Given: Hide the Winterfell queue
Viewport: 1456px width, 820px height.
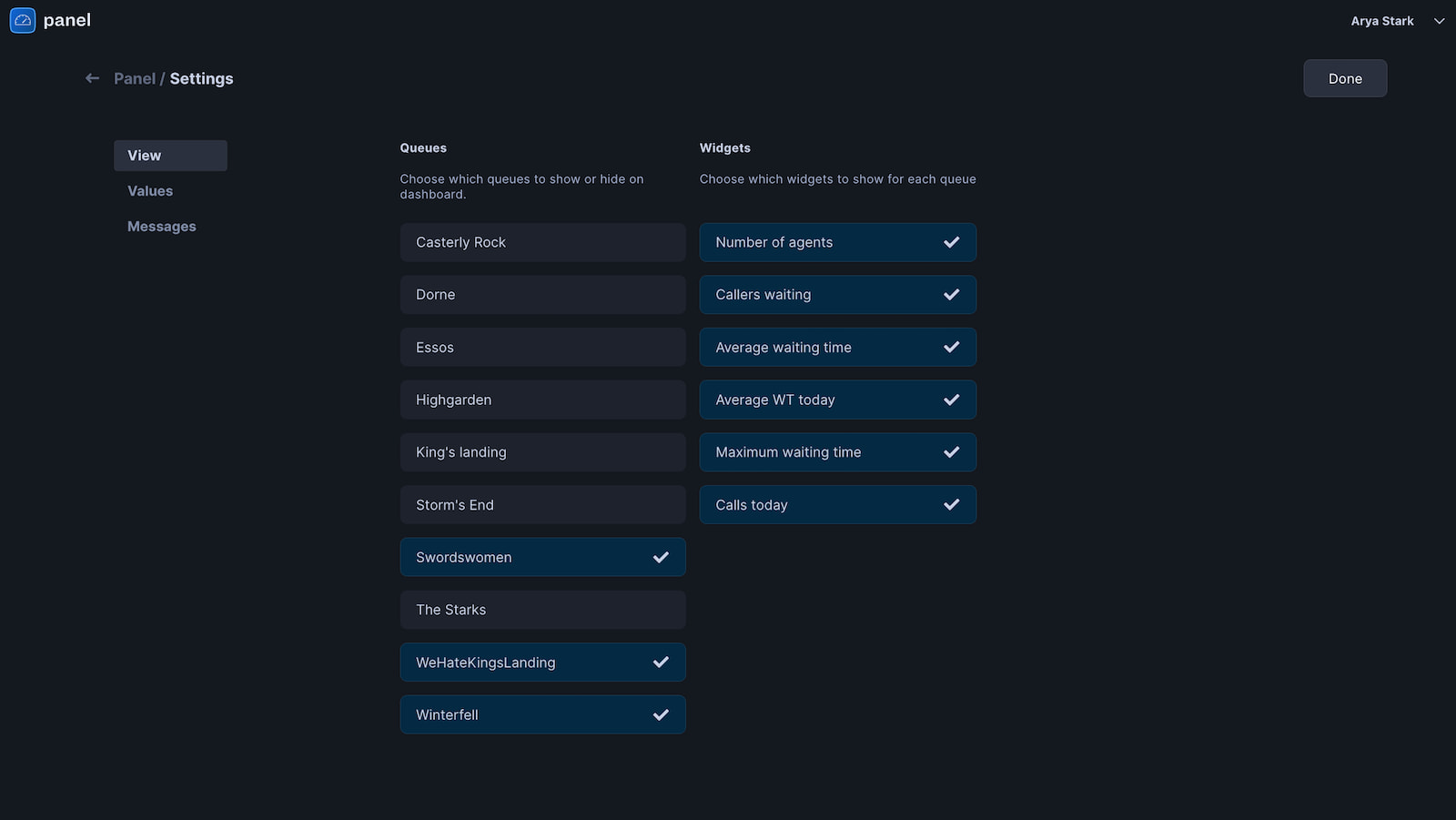Looking at the screenshot, I should (x=542, y=714).
